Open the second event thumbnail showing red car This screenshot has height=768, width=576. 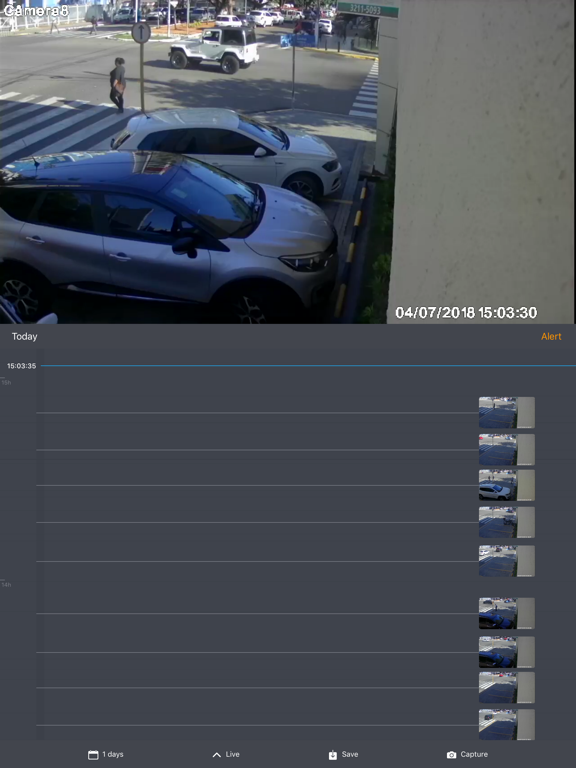506,450
